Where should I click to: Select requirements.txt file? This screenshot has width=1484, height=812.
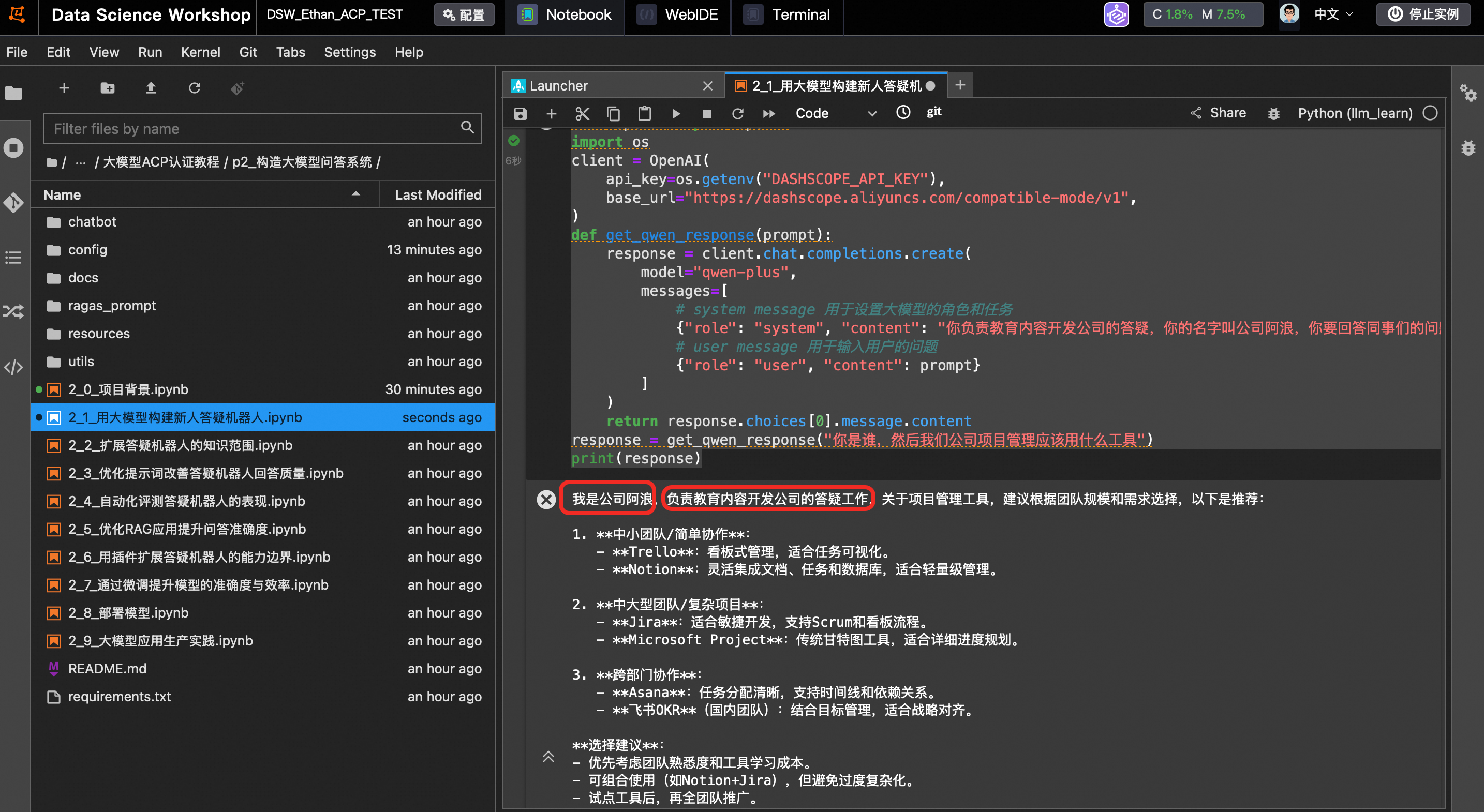tap(263, 696)
